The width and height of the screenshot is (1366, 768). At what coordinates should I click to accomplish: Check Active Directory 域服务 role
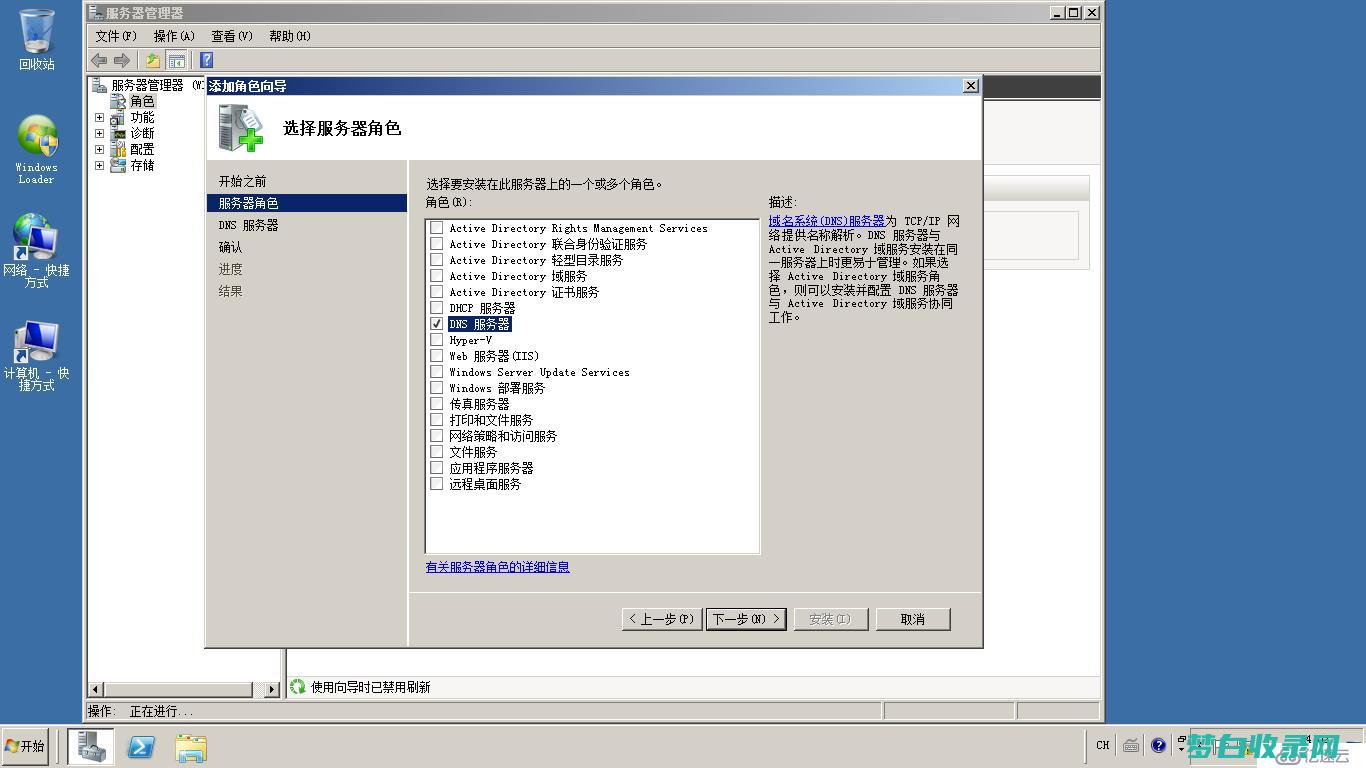coord(436,276)
